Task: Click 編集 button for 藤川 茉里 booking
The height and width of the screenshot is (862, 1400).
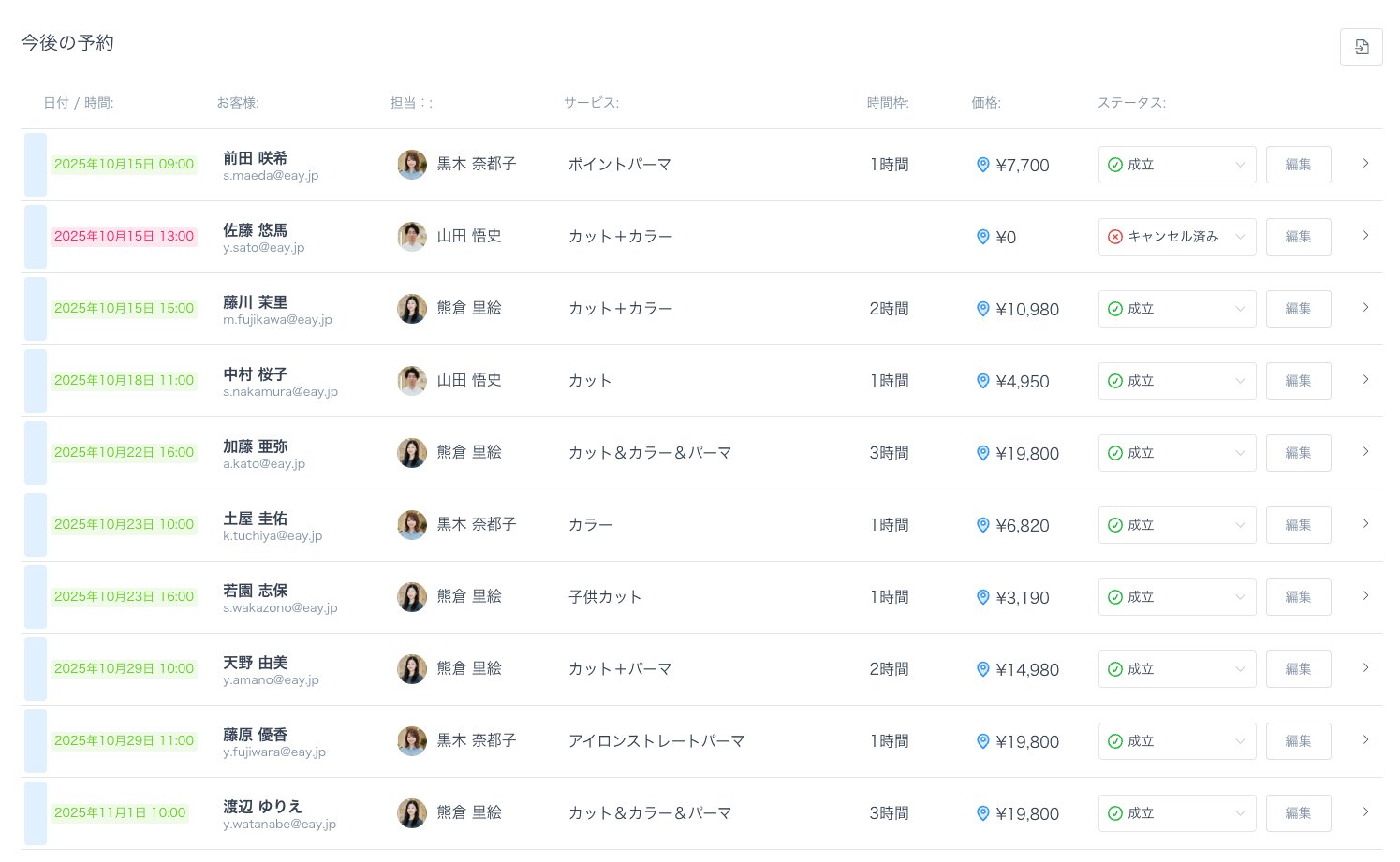Action: pos(1298,309)
